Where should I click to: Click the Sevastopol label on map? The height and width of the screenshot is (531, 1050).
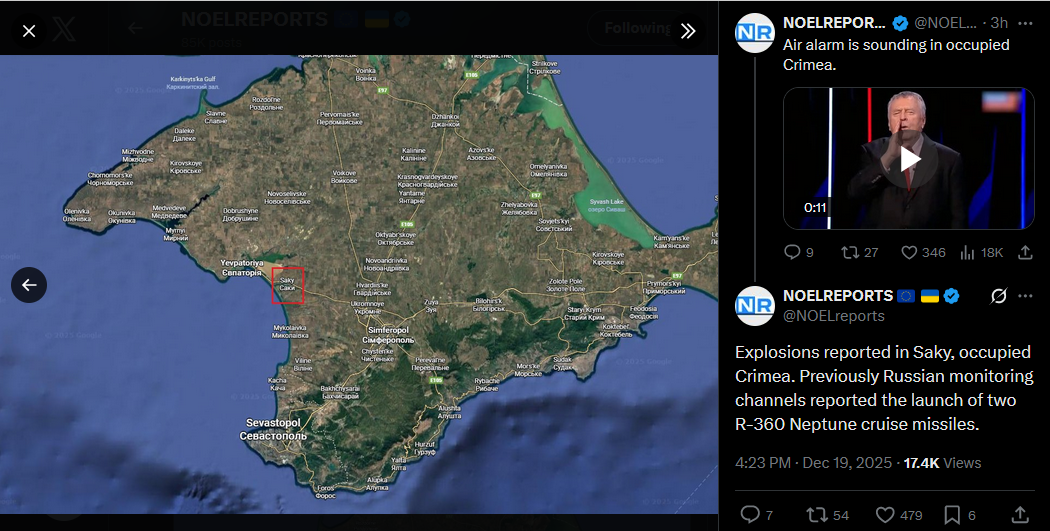tap(273, 429)
